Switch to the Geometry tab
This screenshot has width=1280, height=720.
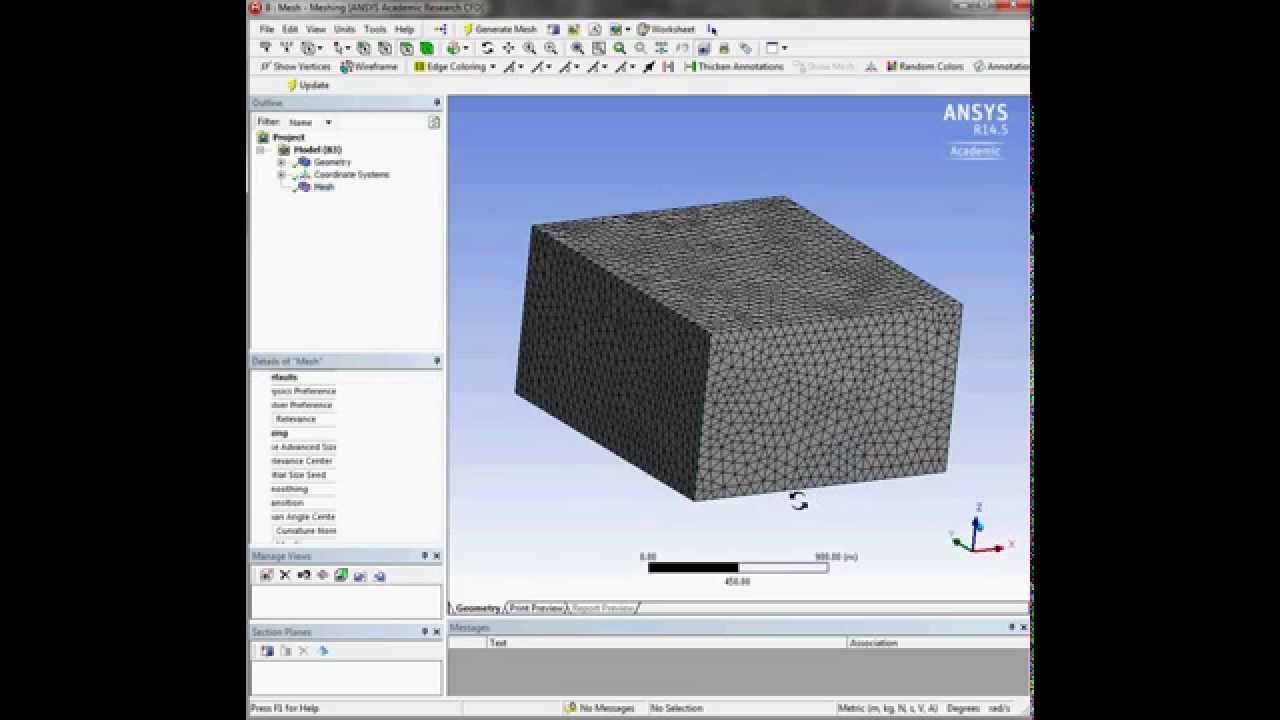click(x=477, y=608)
